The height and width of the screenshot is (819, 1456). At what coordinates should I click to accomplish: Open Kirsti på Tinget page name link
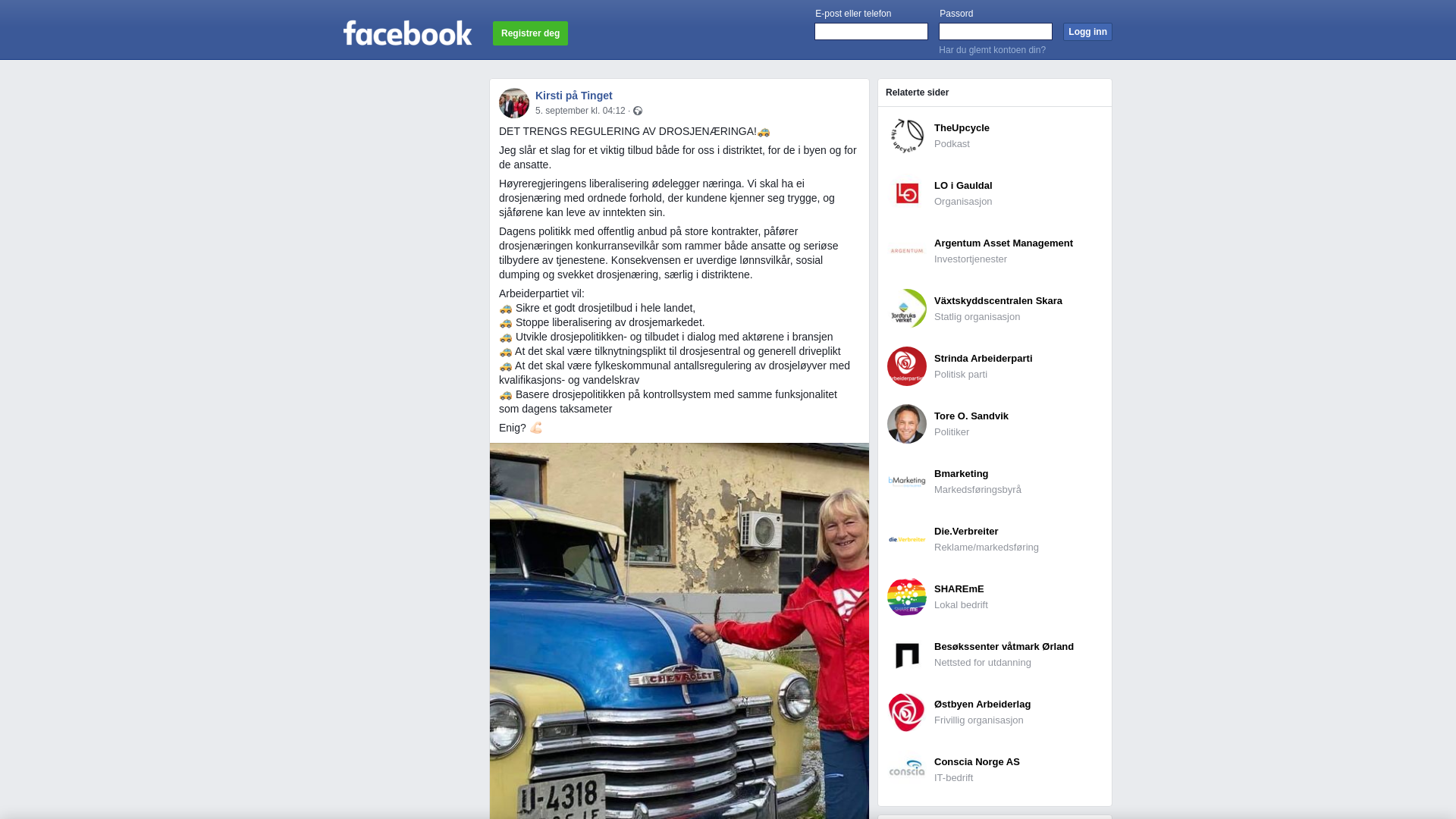[x=574, y=96]
